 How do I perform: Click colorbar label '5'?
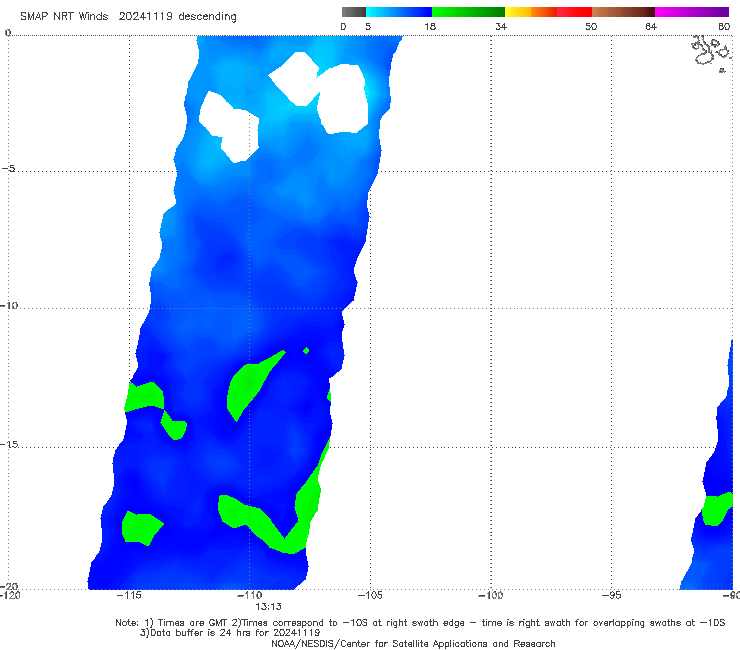coord(368,26)
